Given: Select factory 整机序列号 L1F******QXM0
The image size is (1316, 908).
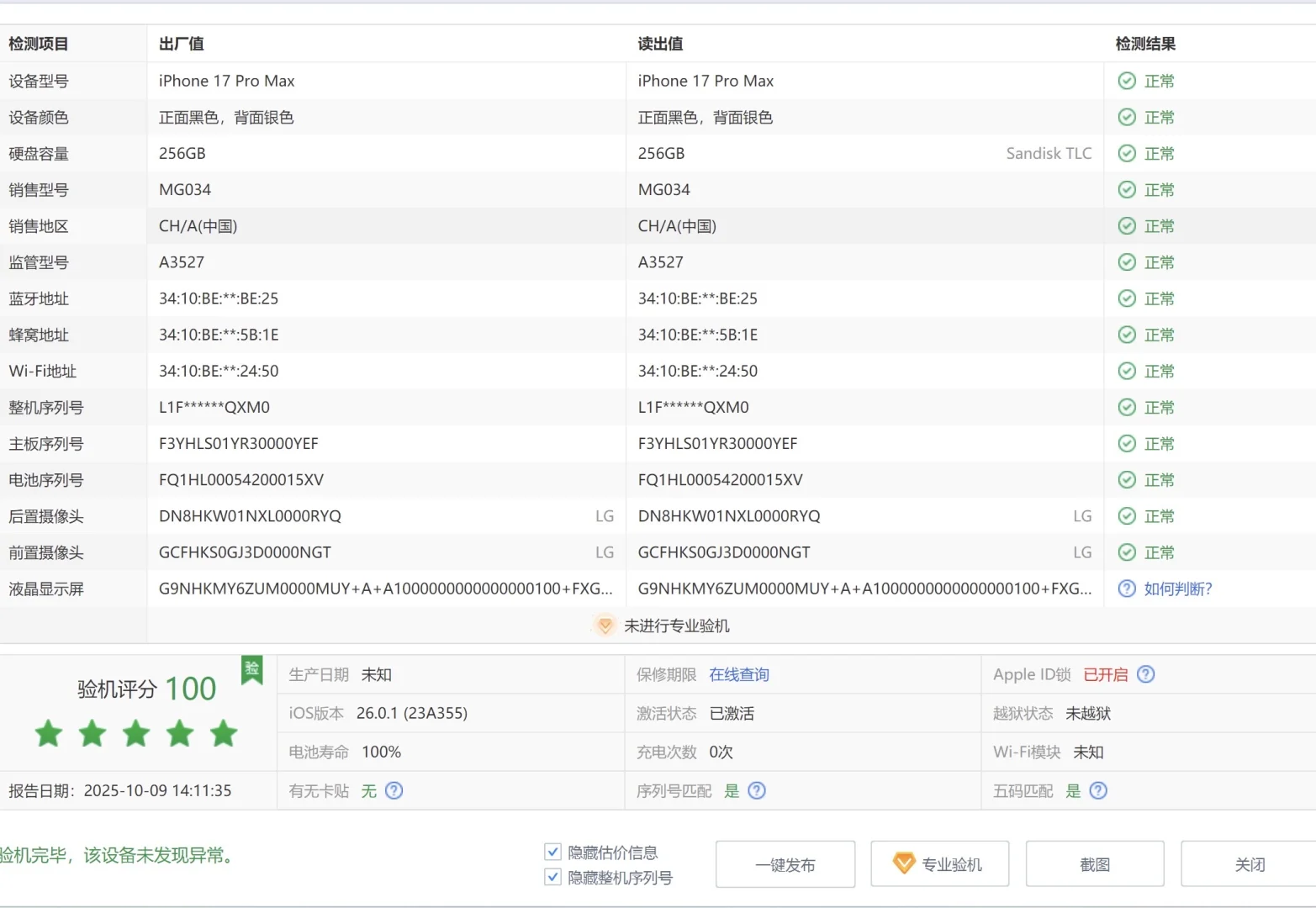Looking at the screenshot, I should (x=214, y=407).
